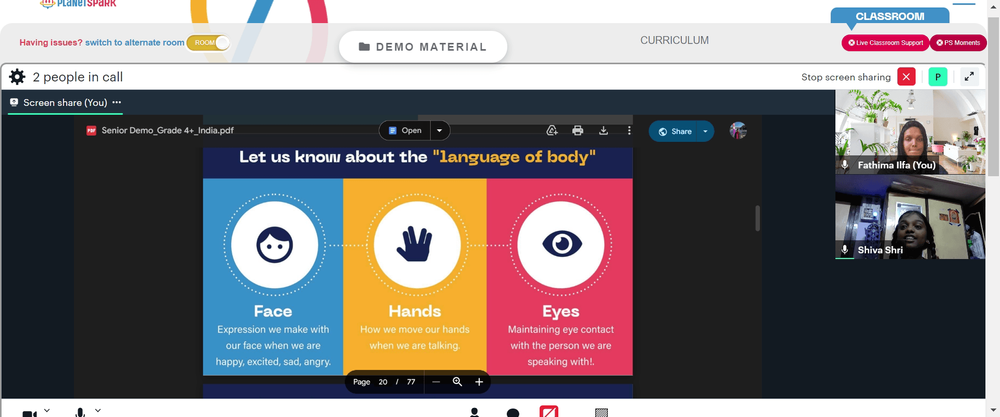This screenshot has height=417, width=1000.
Task: Click the Hands icon on the slide
Action: pyautogui.click(x=417, y=245)
